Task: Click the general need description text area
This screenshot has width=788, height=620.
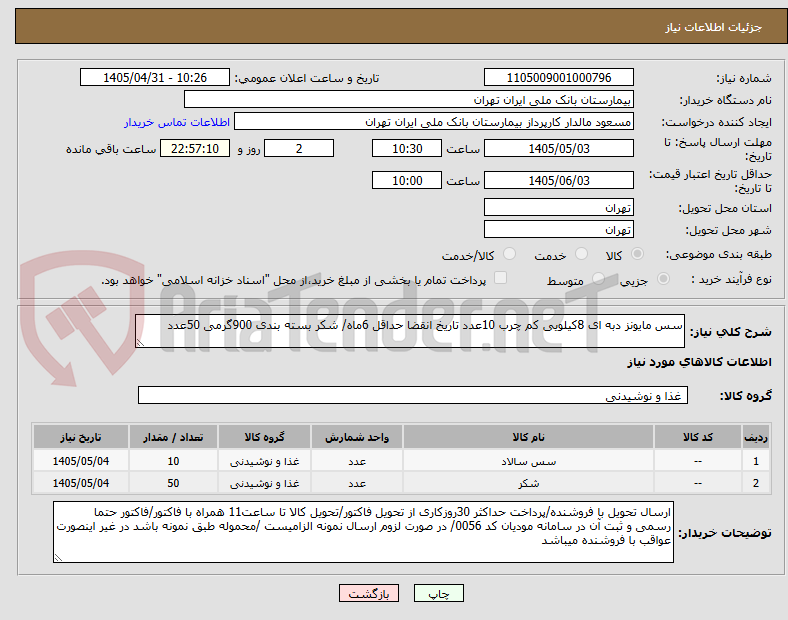Action: (x=410, y=331)
